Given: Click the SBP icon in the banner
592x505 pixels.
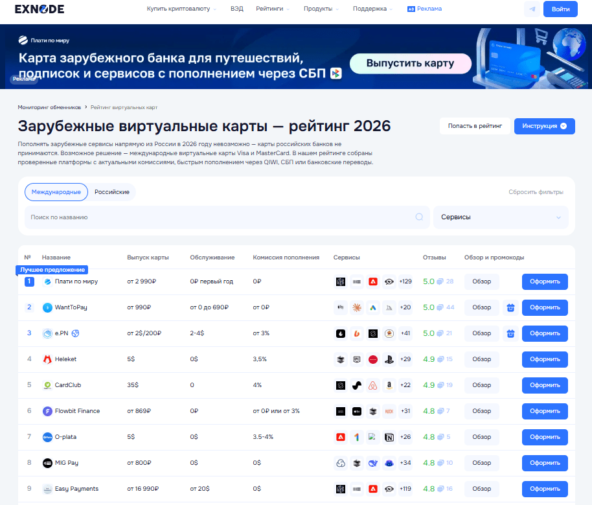Looking at the screenshot, I should click(x=336, y=73).
